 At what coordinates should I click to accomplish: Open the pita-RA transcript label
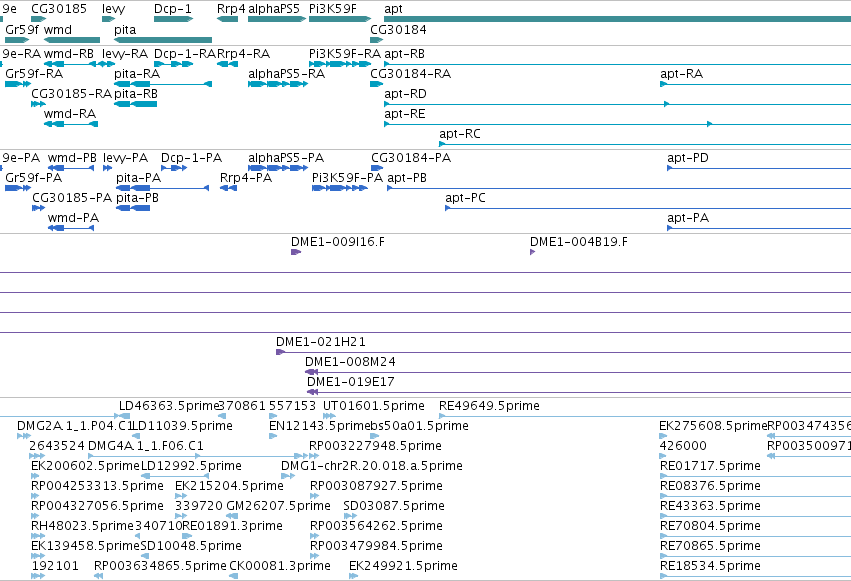pyautogui.click(x=137, y=74)
